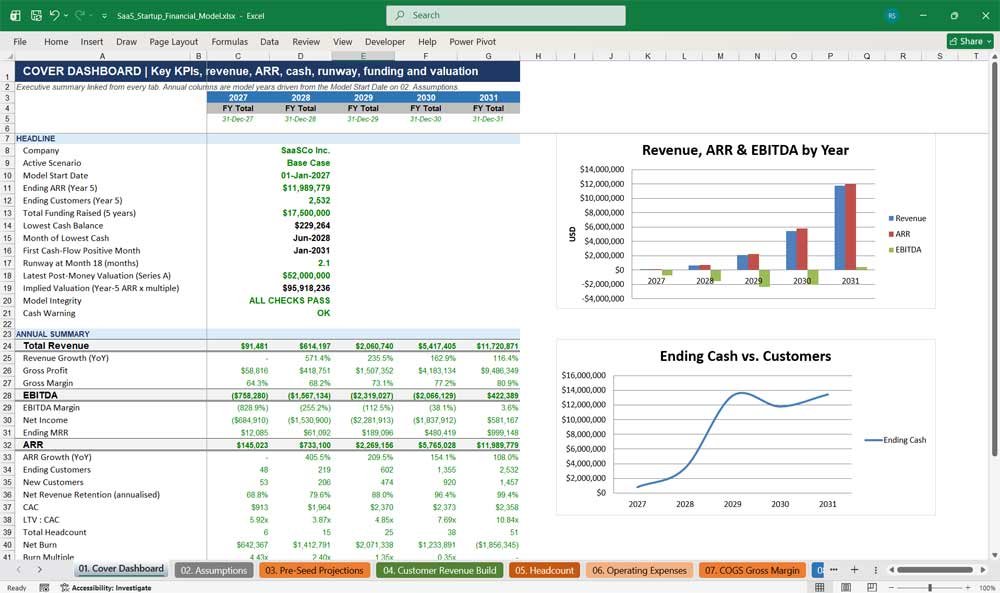This screenshot has height=593, width=1000.
Task: Click the horizontal scrollbar thumb
Action: (935, 569)
